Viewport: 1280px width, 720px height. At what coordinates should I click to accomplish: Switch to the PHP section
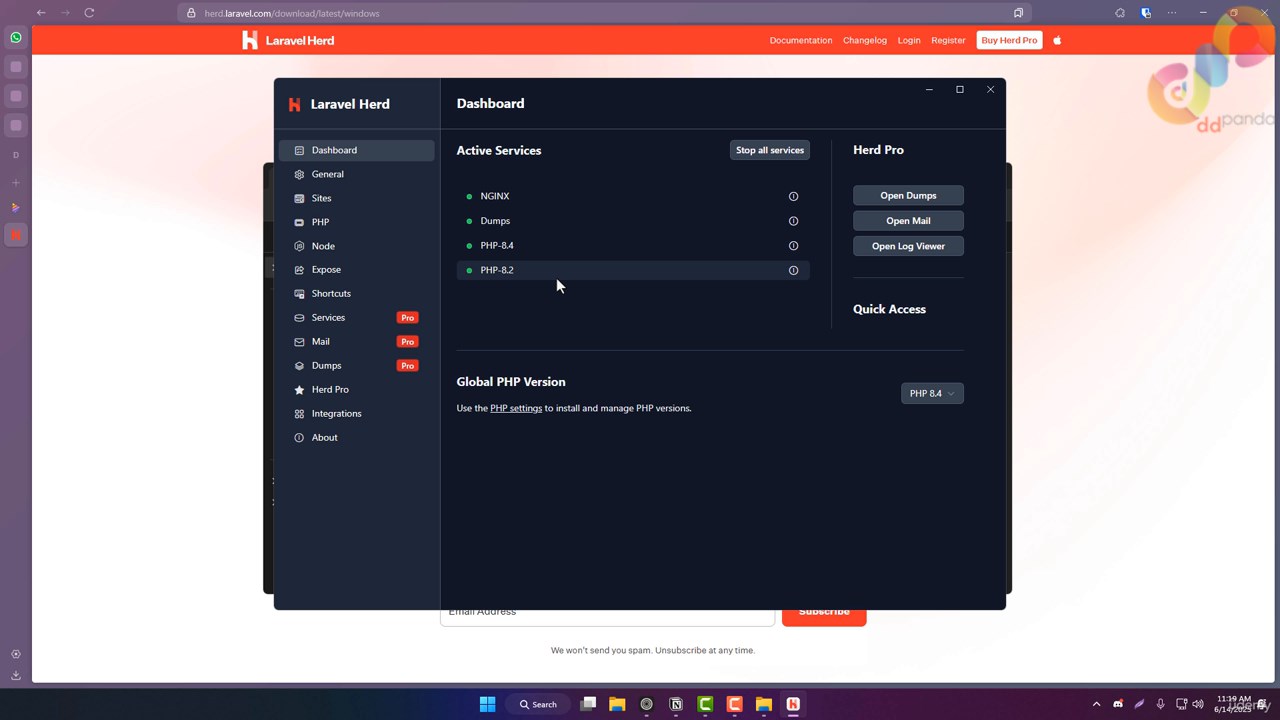[x=356, y=222]
